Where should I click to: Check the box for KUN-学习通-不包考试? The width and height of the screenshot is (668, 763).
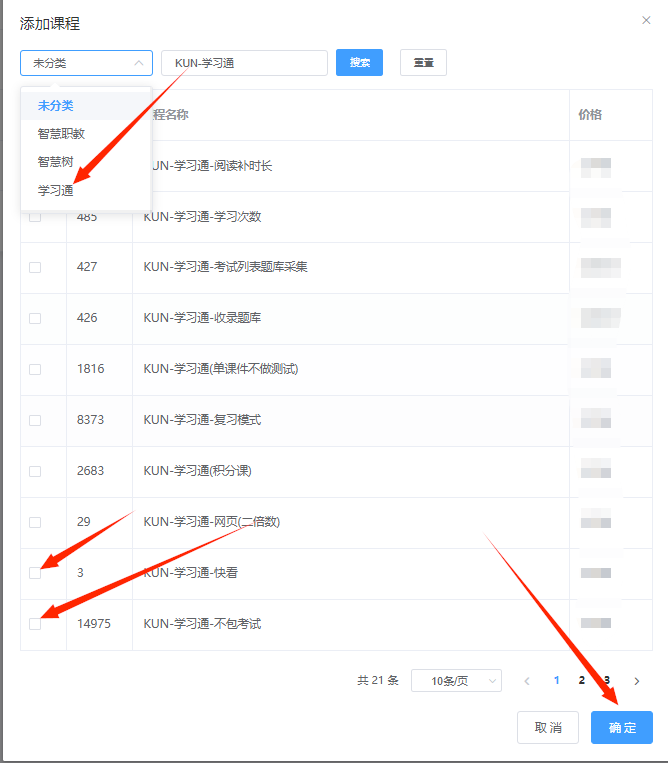pyautogui.click(x=35, y=624)
